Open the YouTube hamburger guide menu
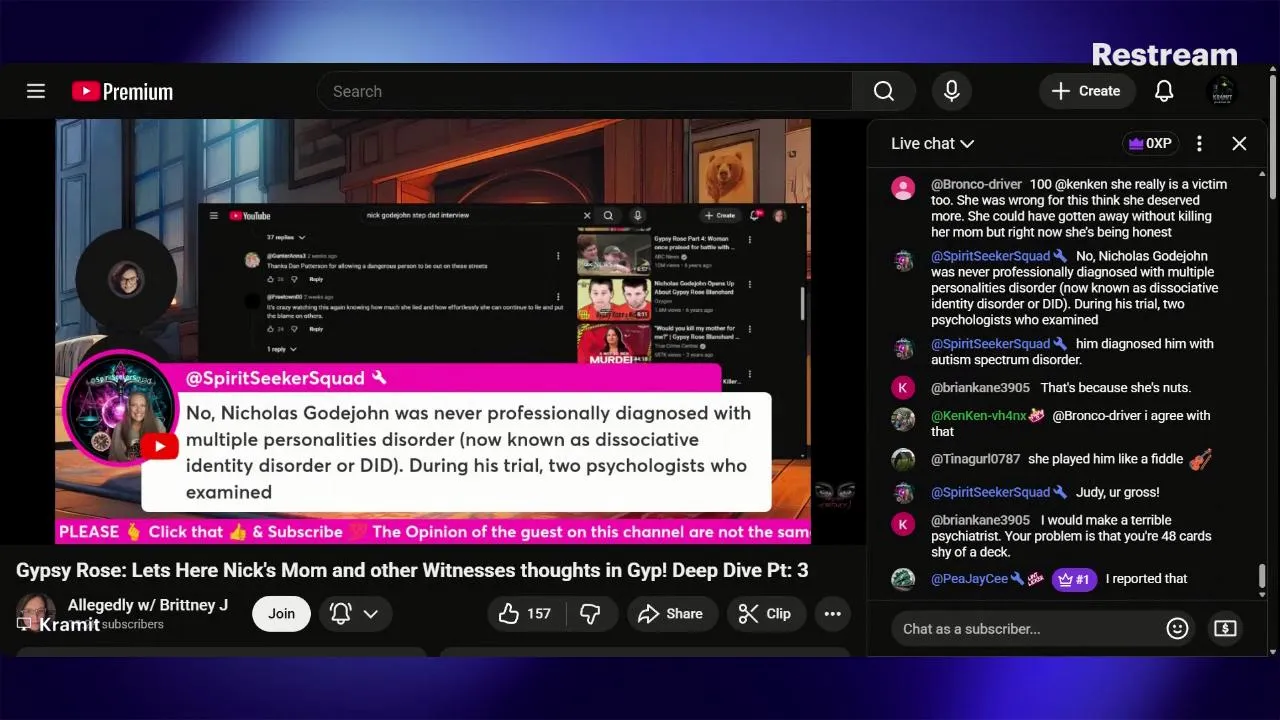The height and width of the screenshot is (720, 1280). [x=36, y=91]
